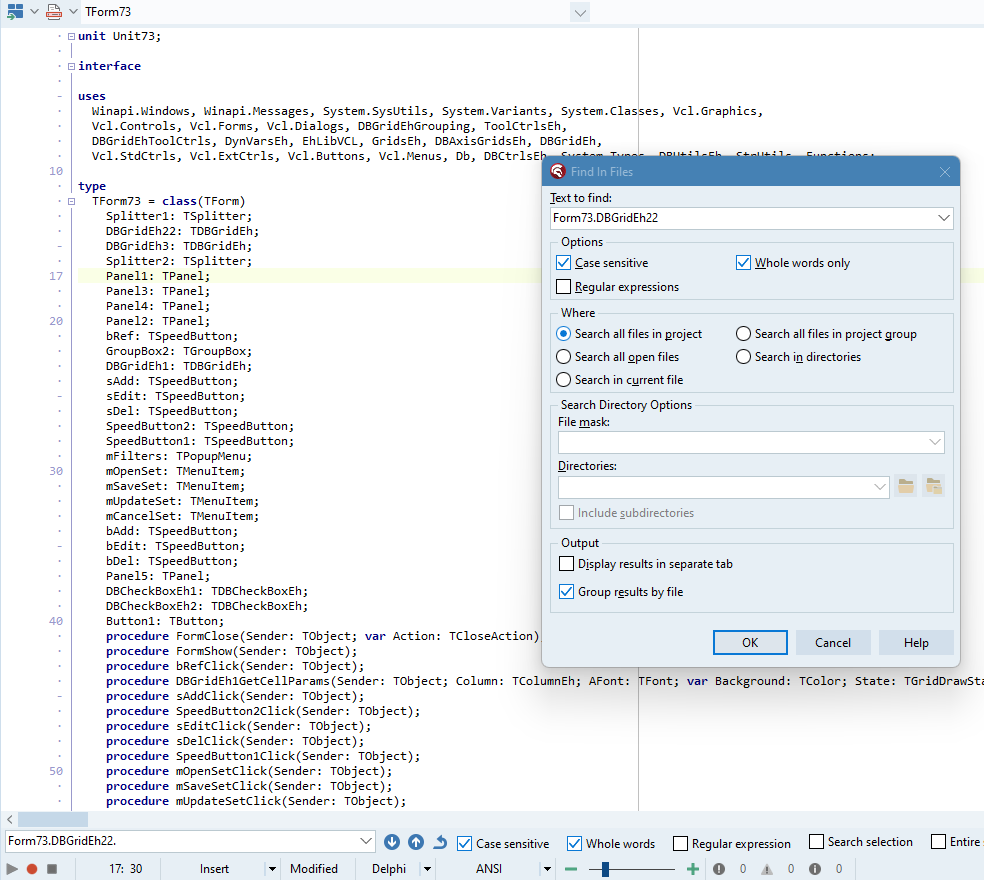Click the find next down-arrow icon
The image size is (984, 880).
(392, 843)
